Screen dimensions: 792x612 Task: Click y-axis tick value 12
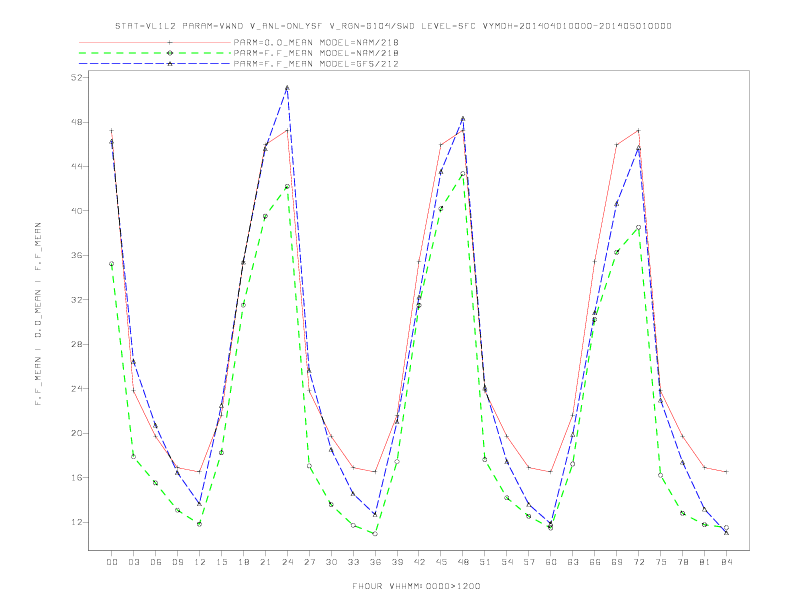[x=77, y=522]
